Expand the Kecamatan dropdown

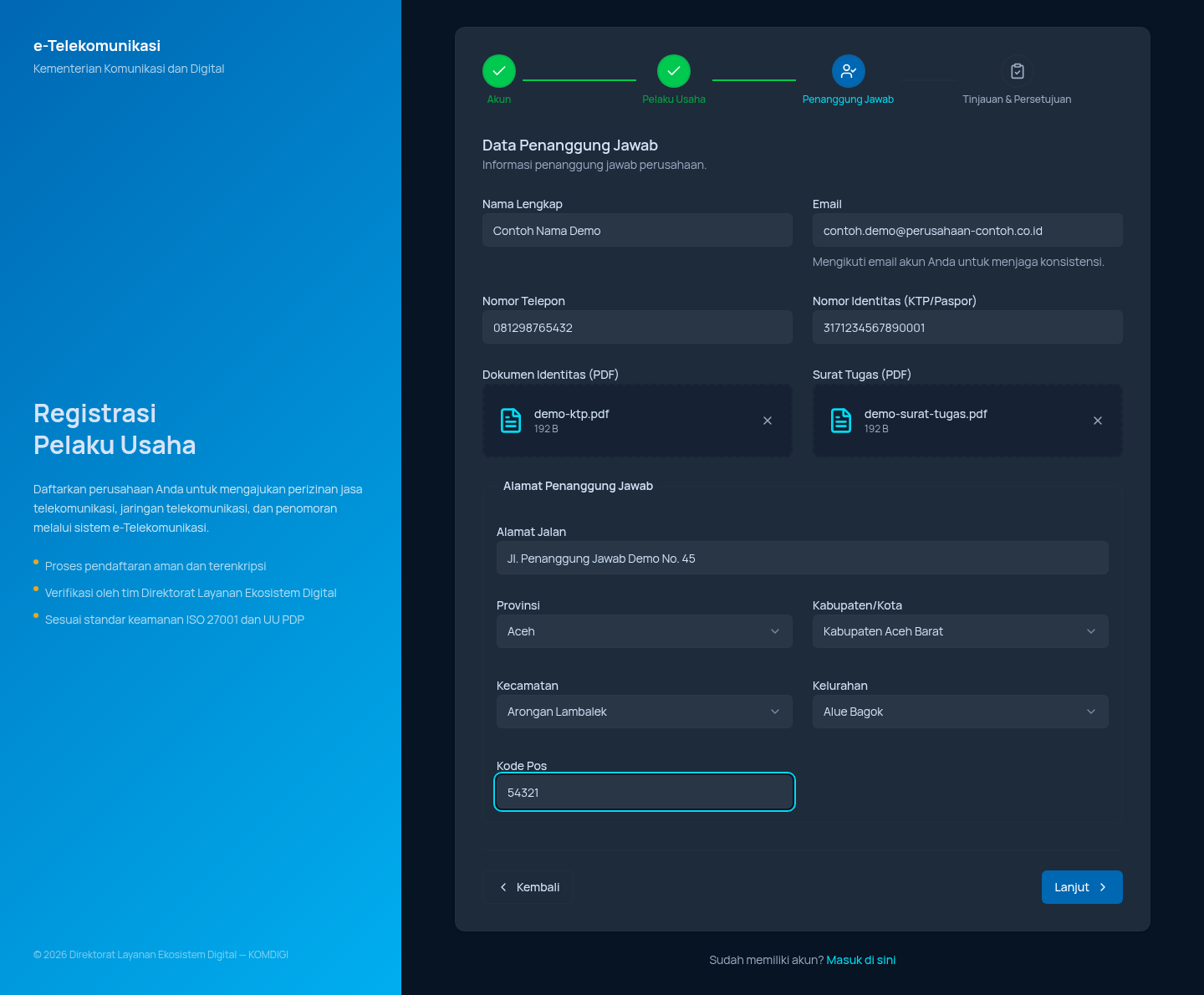pos(645,712)
